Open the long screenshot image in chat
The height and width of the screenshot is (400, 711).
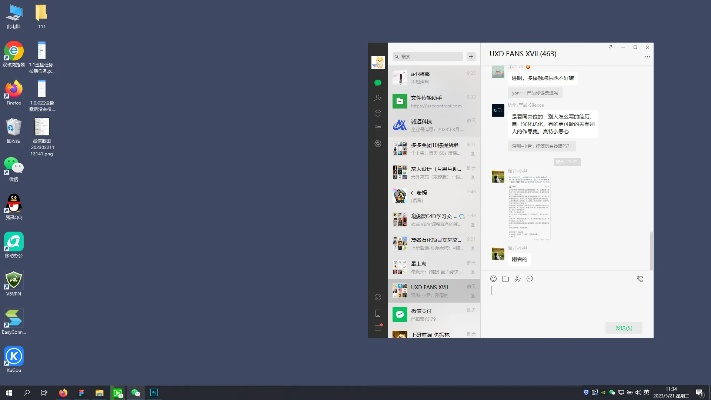pyautogui.click(x=529, y=208)
